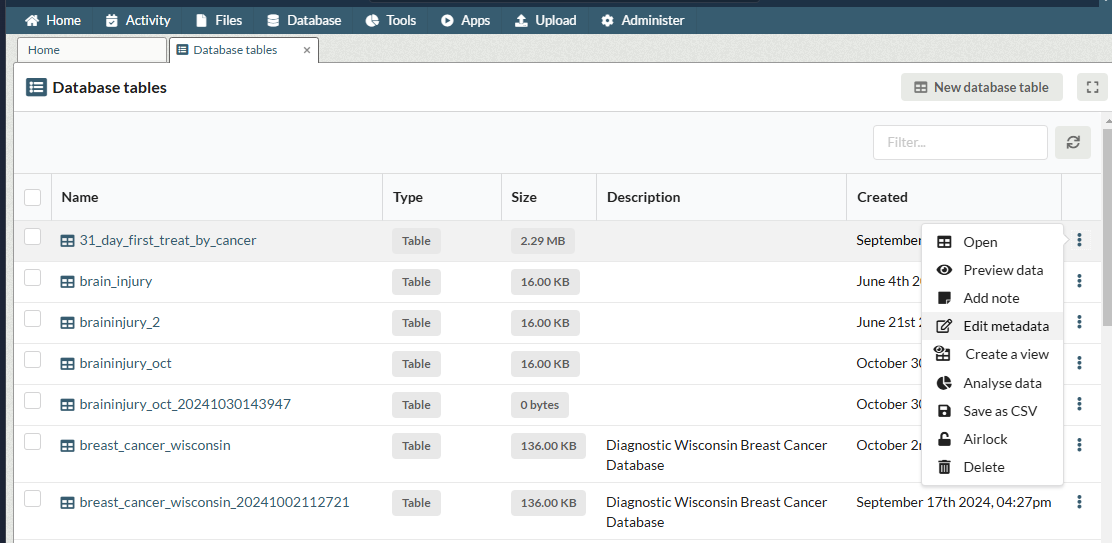
Task: Click the Delete trash icon in context menu
Action: 943,467
